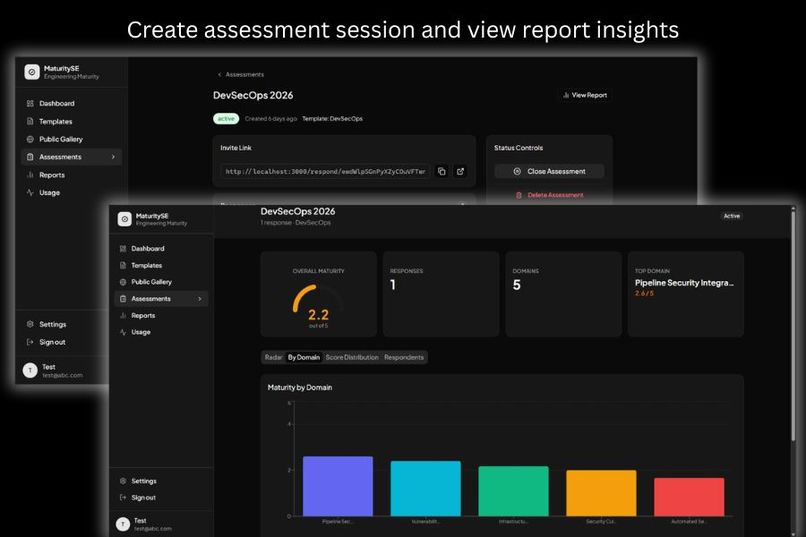Image resolution: width=806 pixels, height=537 pixels.
Task: Click invite link URL field
Action: 325,172
